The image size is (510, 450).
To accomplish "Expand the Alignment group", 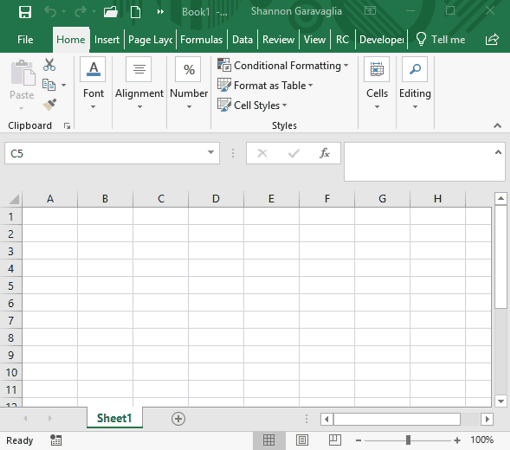I will point(139,83).
